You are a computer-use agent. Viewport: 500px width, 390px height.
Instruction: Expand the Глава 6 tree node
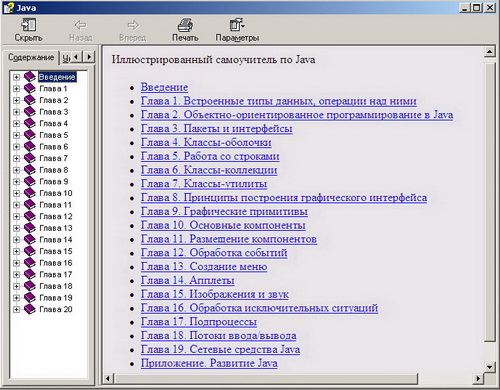pyautogui.click(x=16, y=147)
